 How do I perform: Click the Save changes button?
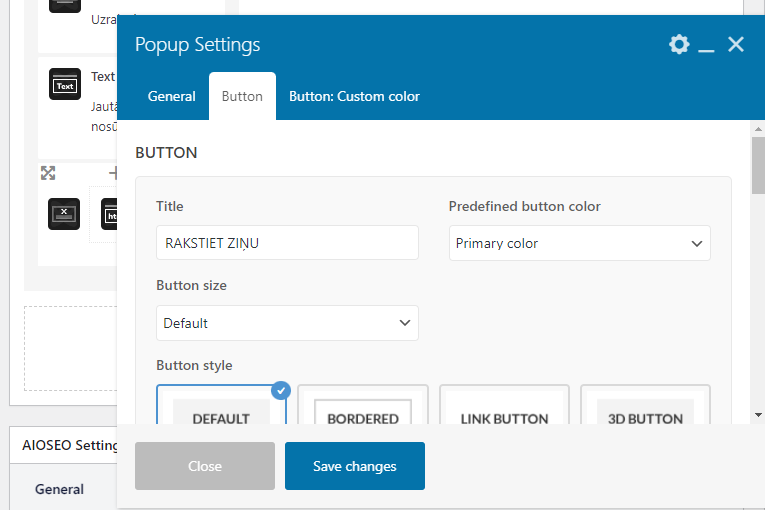(x=354, y=466)
